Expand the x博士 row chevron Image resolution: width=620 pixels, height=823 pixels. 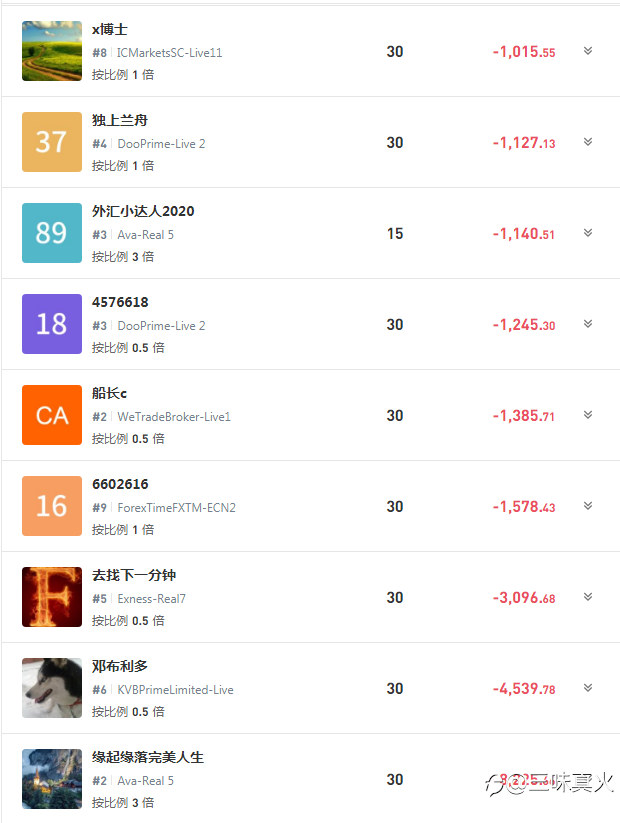click(x=588, y=50)
